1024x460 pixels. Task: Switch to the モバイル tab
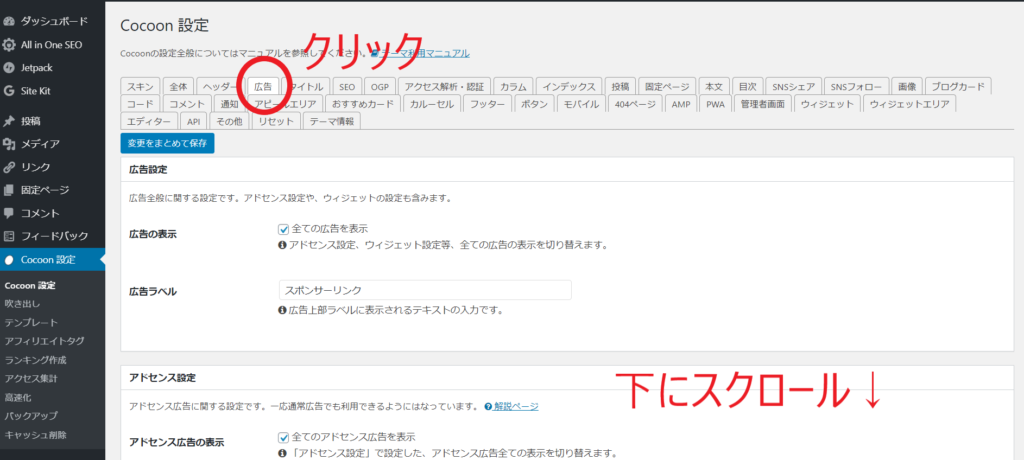tap(581, 105)
